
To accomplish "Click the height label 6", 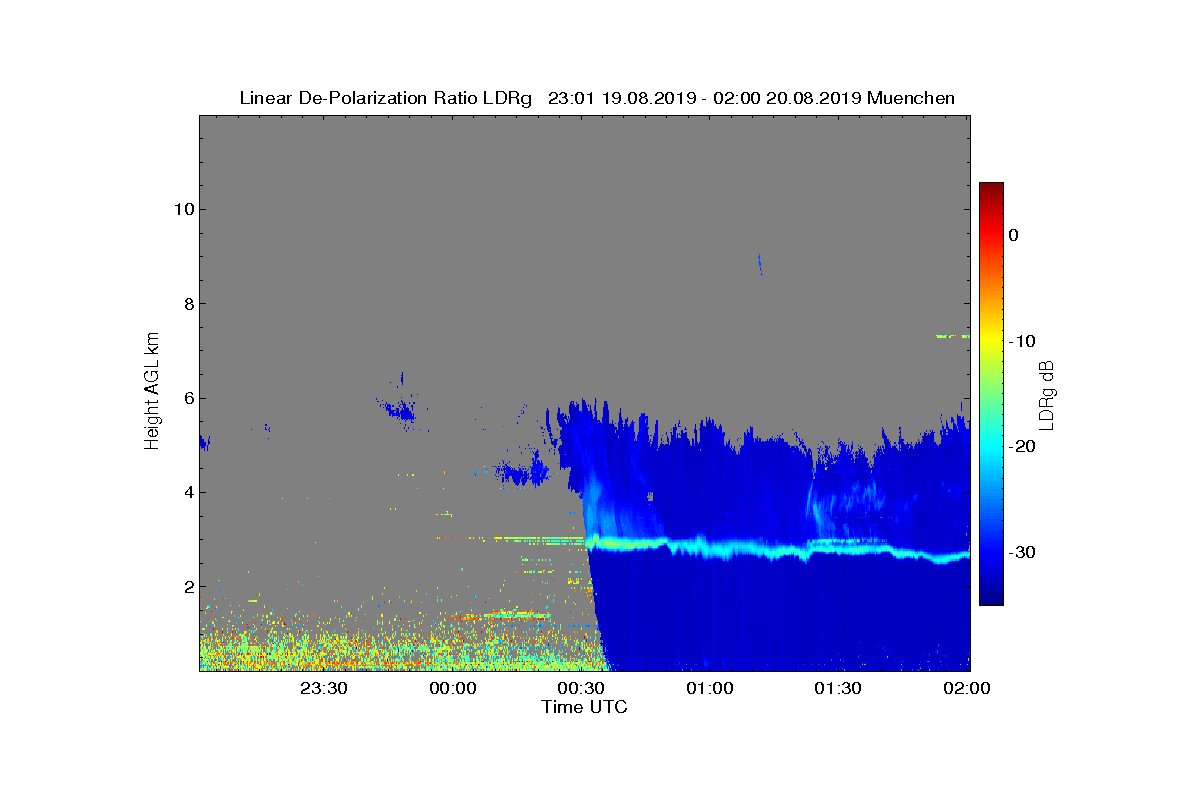I will coord(187,398).
